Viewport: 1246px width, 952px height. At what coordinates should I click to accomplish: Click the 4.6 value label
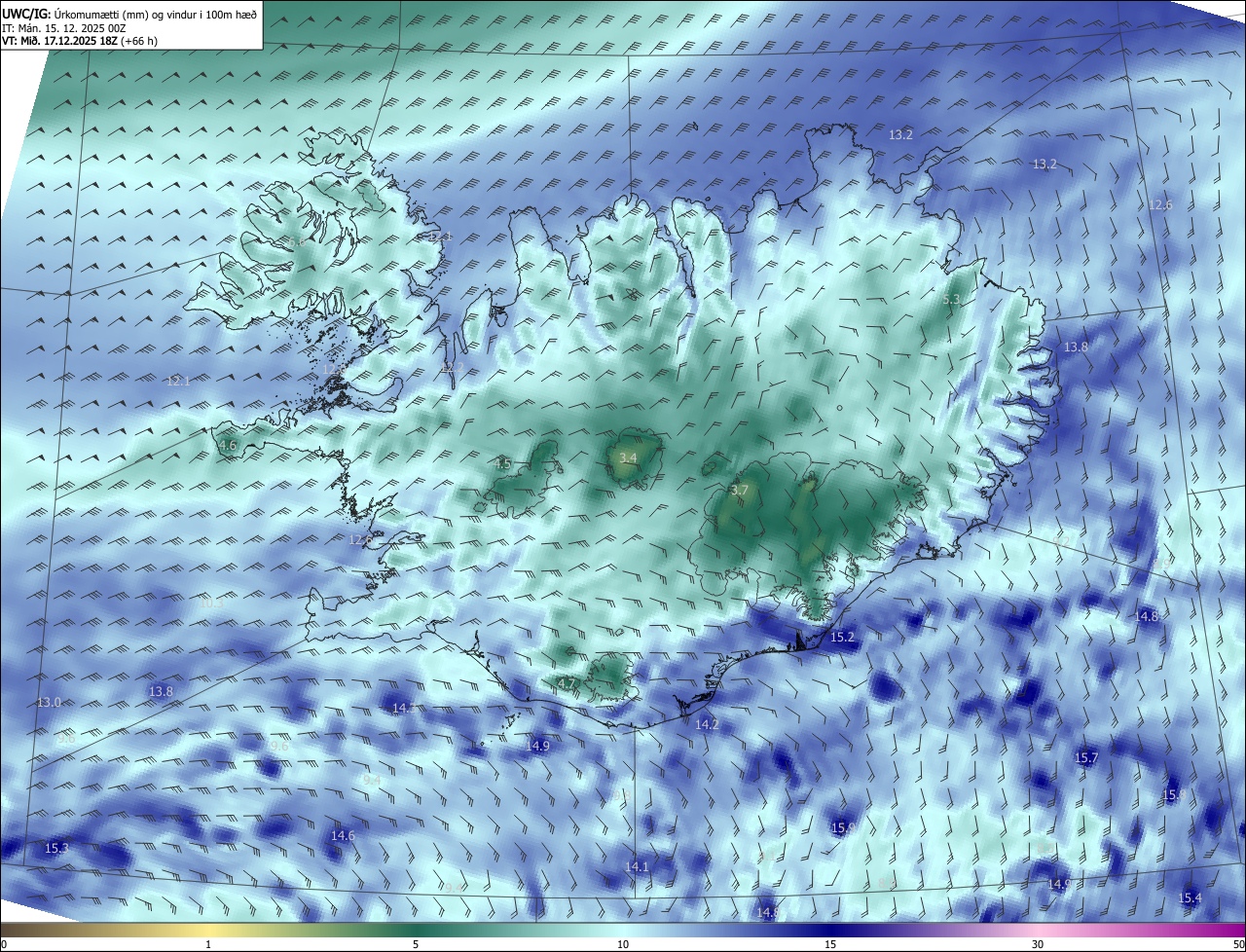[x=228, y=445]
